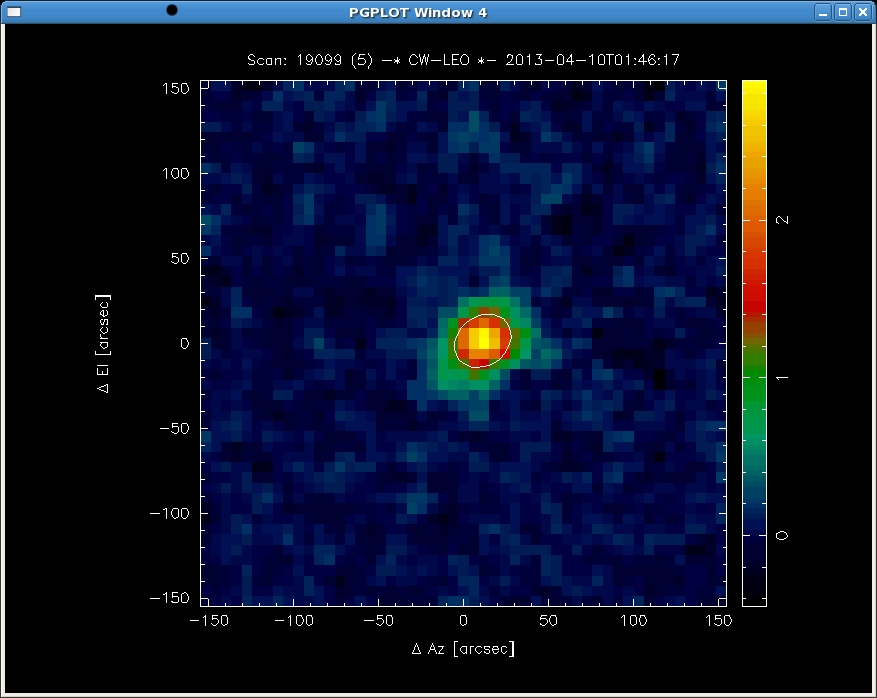Click the 'Δ Az [arcsec]' axis label
The width and height of the screenshot is (877, 698).
(463, 649)
